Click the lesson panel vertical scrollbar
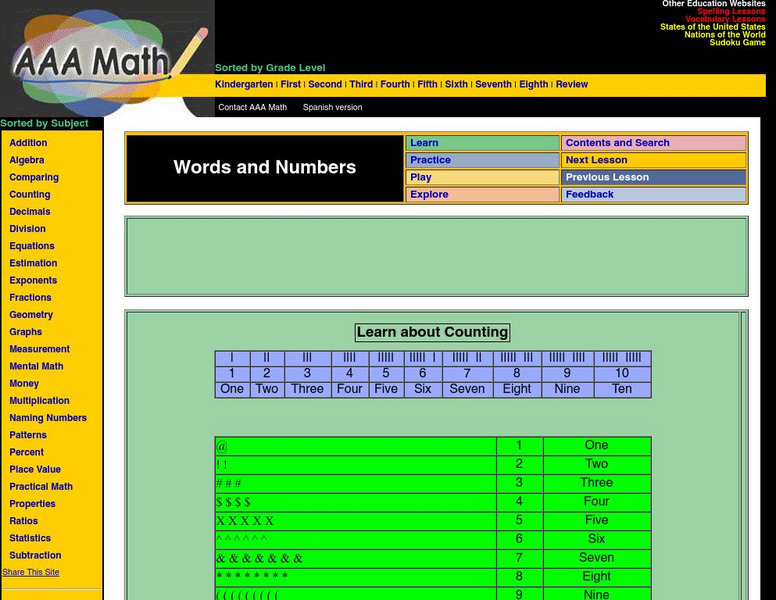 [743, 455]
